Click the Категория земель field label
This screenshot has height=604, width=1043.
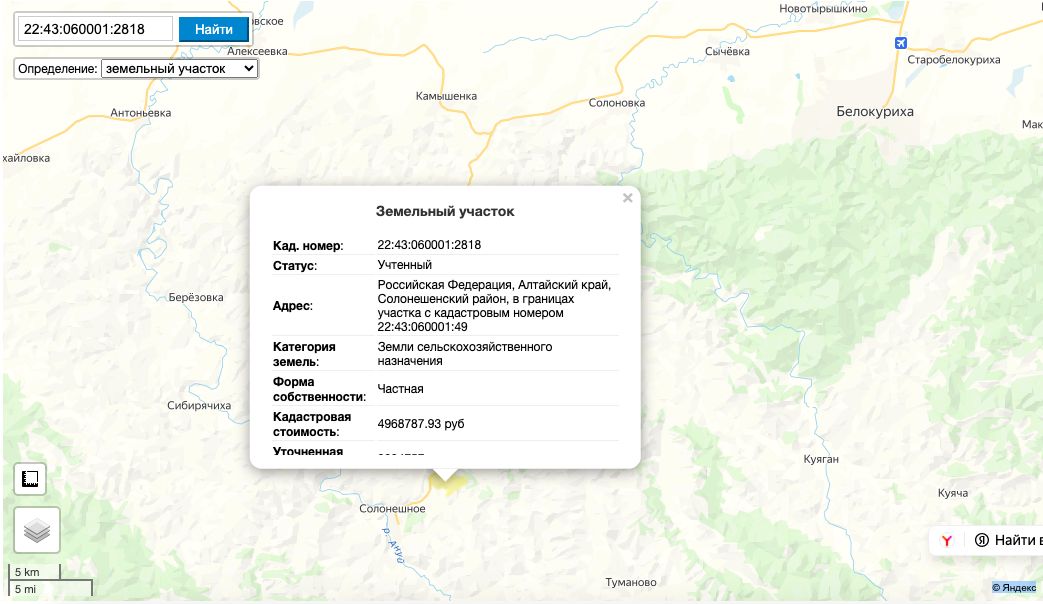304,354
